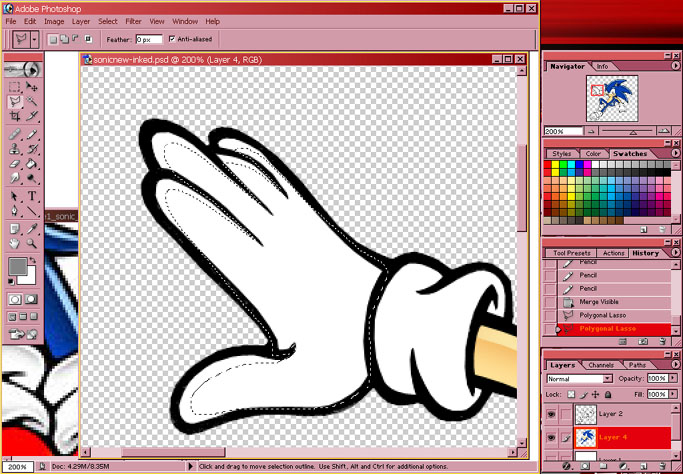Switch to the Info tab
This screenshot has width=683, height=474.
coord(602,66)
